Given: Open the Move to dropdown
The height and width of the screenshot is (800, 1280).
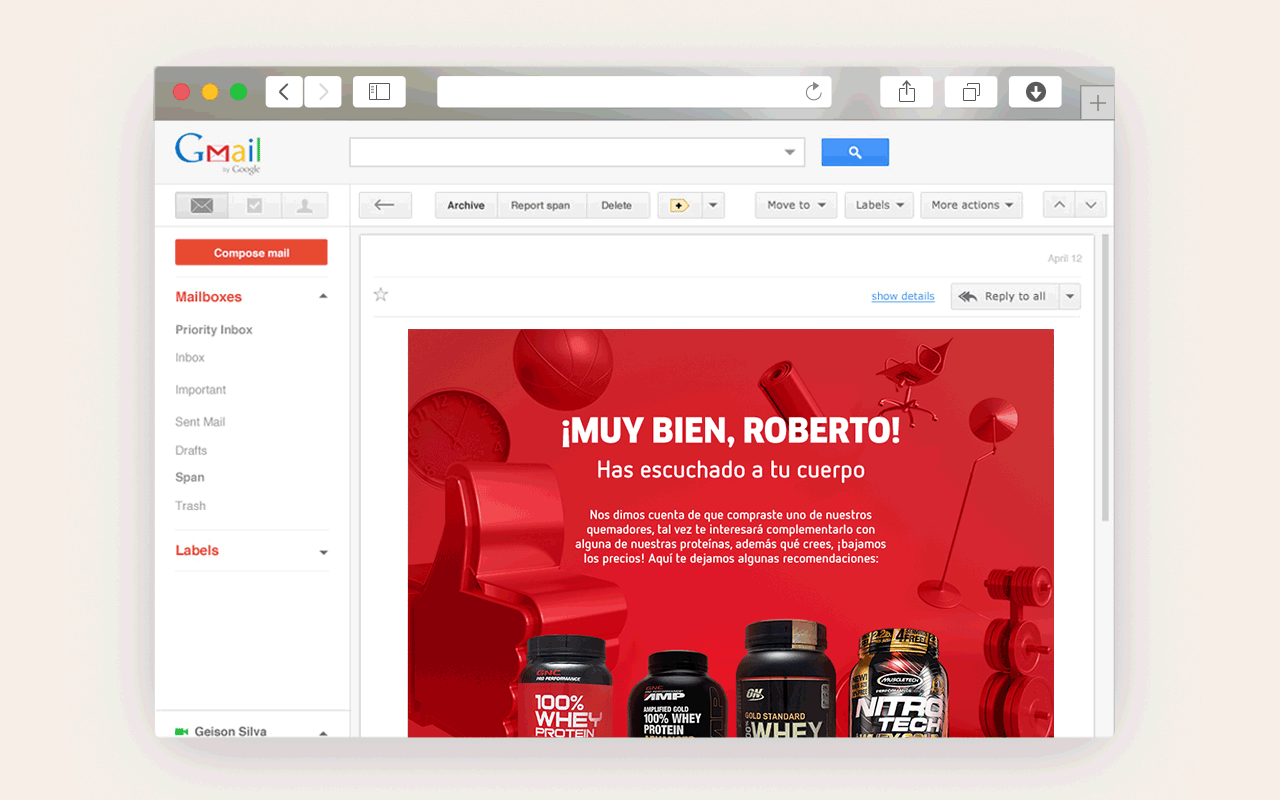Looking at the screenshot, I should [x=796, y=205].
